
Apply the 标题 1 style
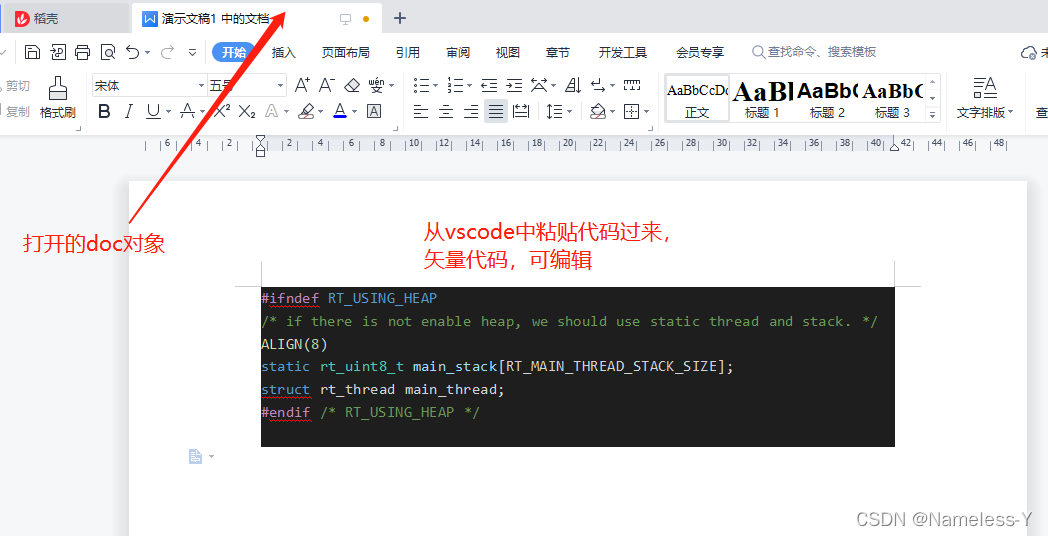tap(762, 98)
